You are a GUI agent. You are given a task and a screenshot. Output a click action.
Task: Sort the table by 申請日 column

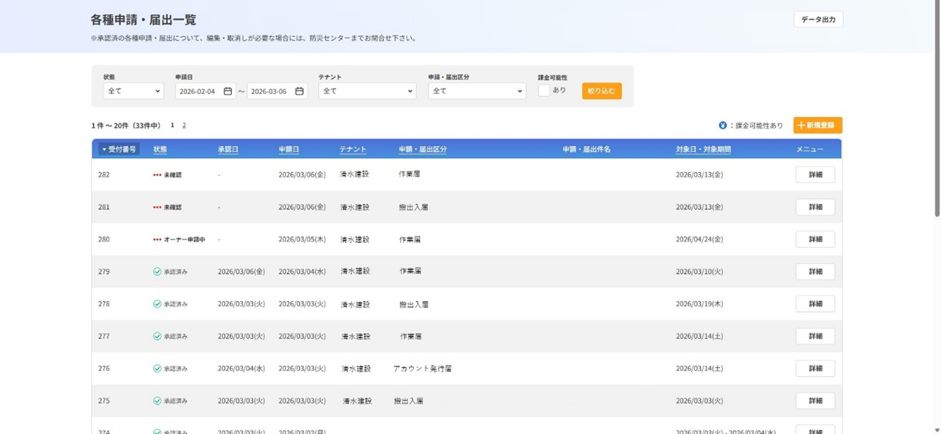tap(288, 149)
